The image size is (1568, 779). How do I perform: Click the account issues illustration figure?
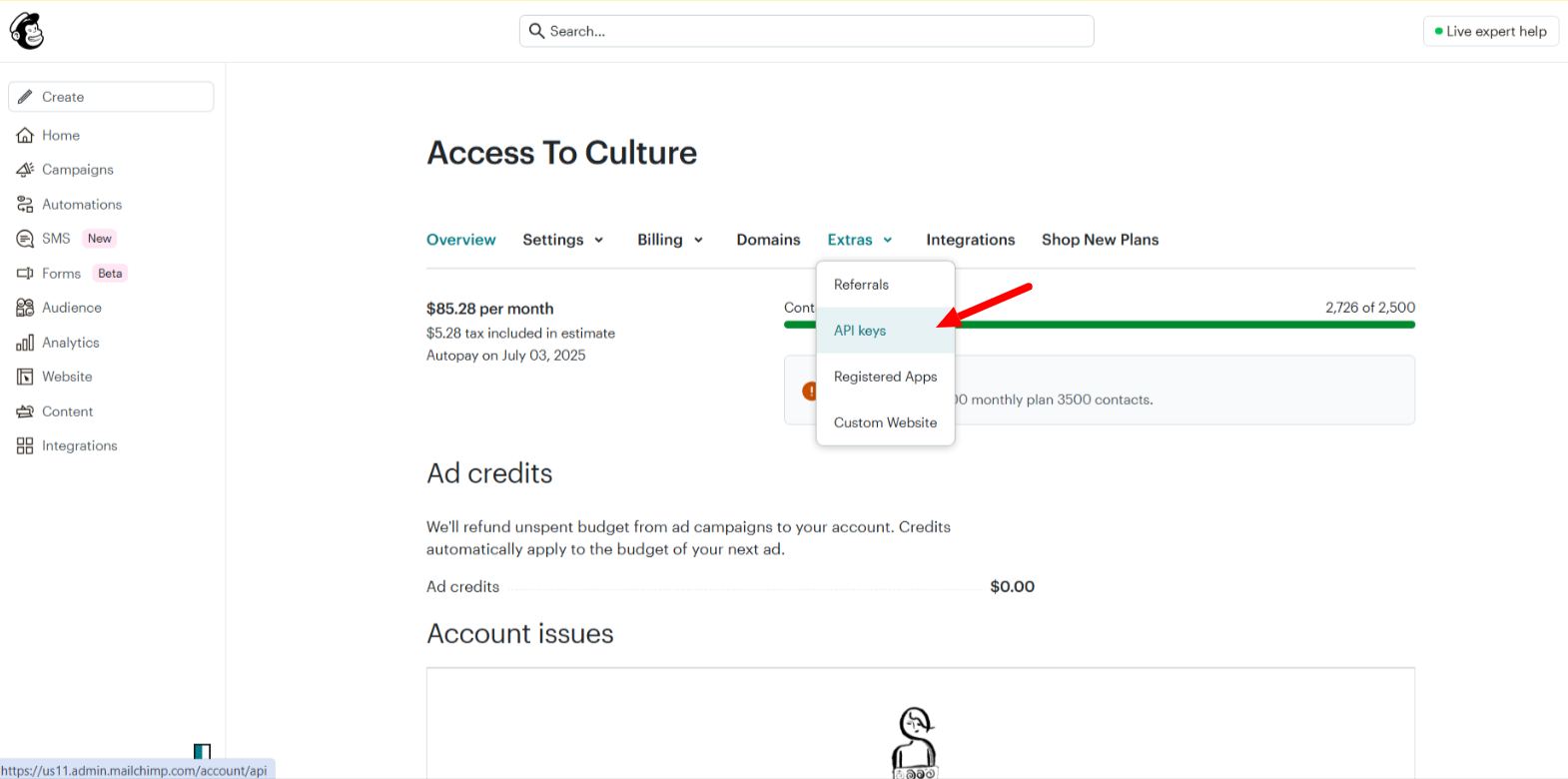[915, 742]
